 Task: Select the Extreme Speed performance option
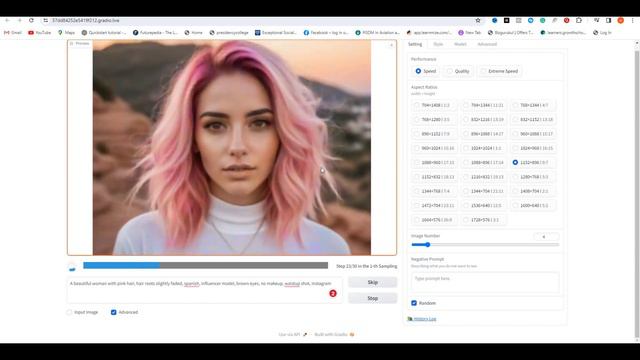(x=499, y=71)
